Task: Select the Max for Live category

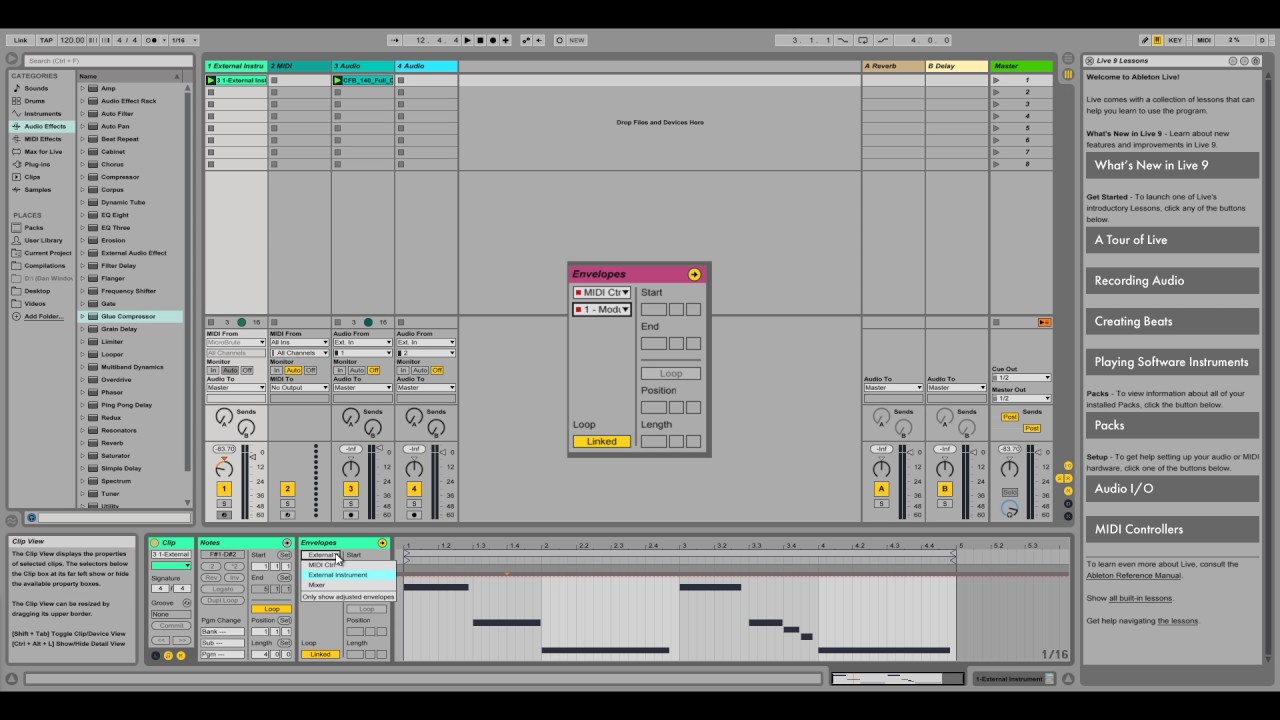Action: [43, 152]
